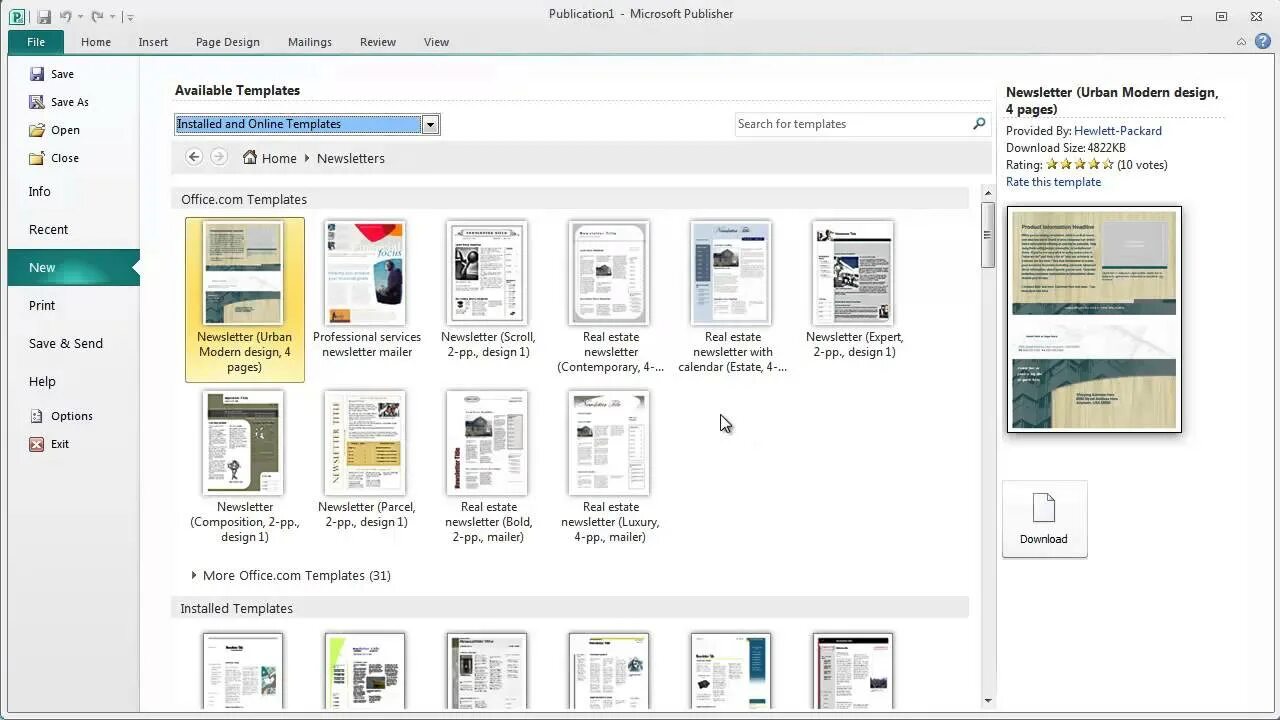Expand More Office.com Templates (31)
The height and width of the screenshot is (720, 1280).
(x=291, y=575)
